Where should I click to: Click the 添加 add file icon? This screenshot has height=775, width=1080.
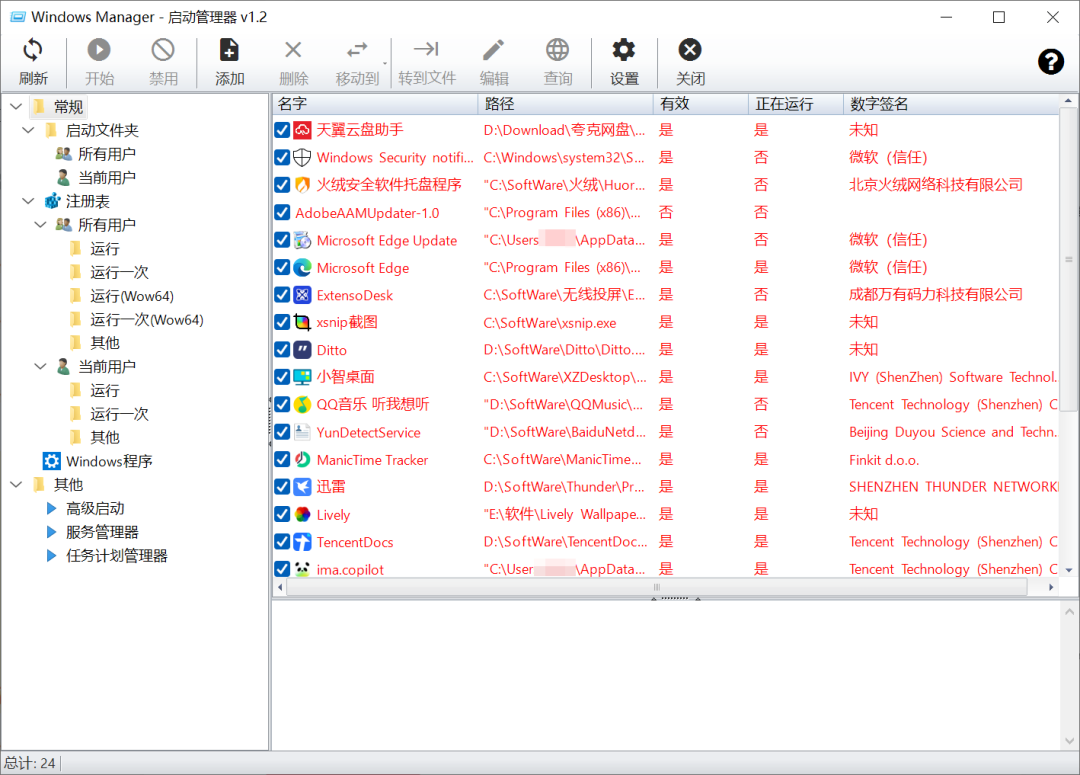229,50
